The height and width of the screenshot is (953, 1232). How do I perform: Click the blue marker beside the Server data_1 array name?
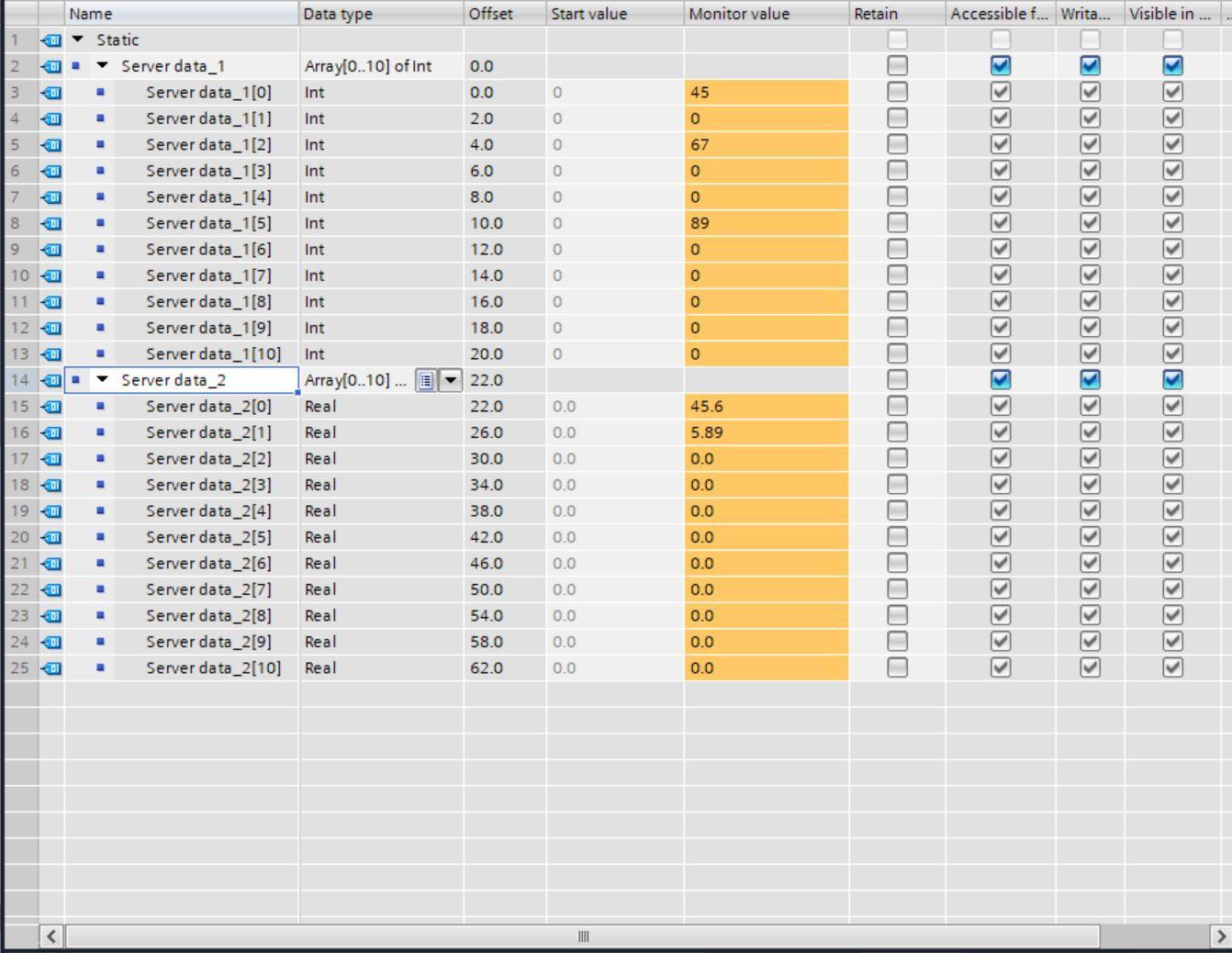76,66
